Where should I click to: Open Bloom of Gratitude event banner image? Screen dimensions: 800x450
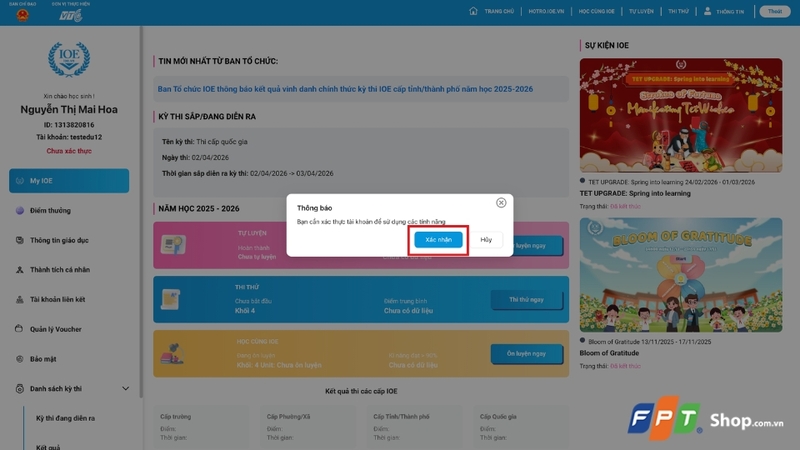[x=681, y=275]
